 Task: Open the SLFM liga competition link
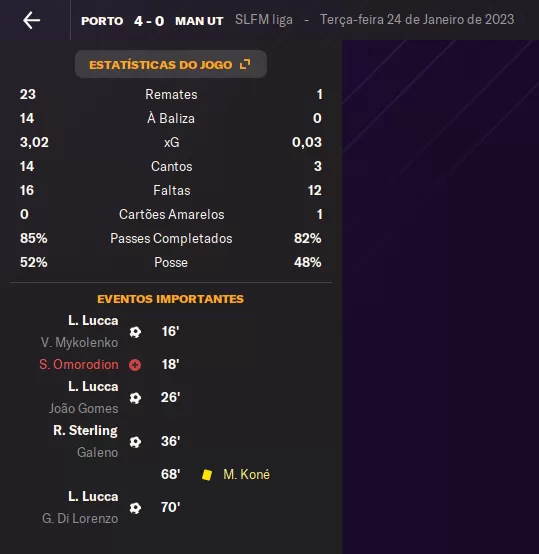[264, 20]
